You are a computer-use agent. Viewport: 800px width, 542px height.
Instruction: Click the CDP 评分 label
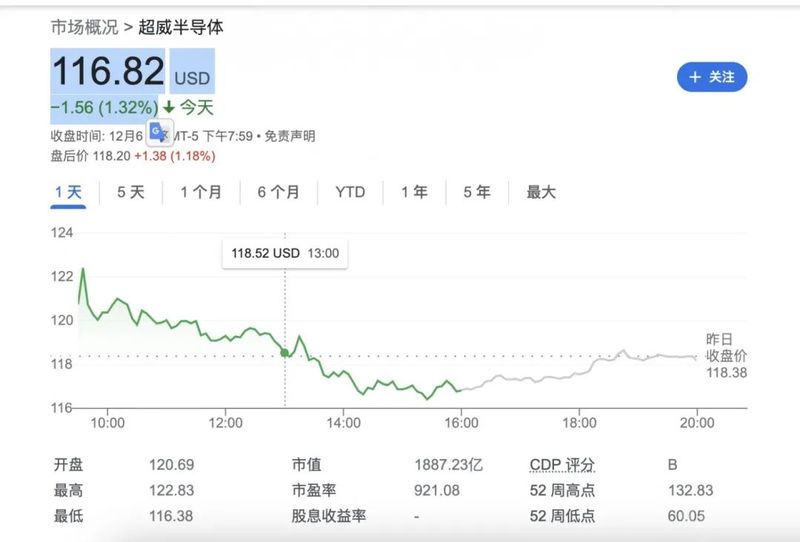point(562,465)
